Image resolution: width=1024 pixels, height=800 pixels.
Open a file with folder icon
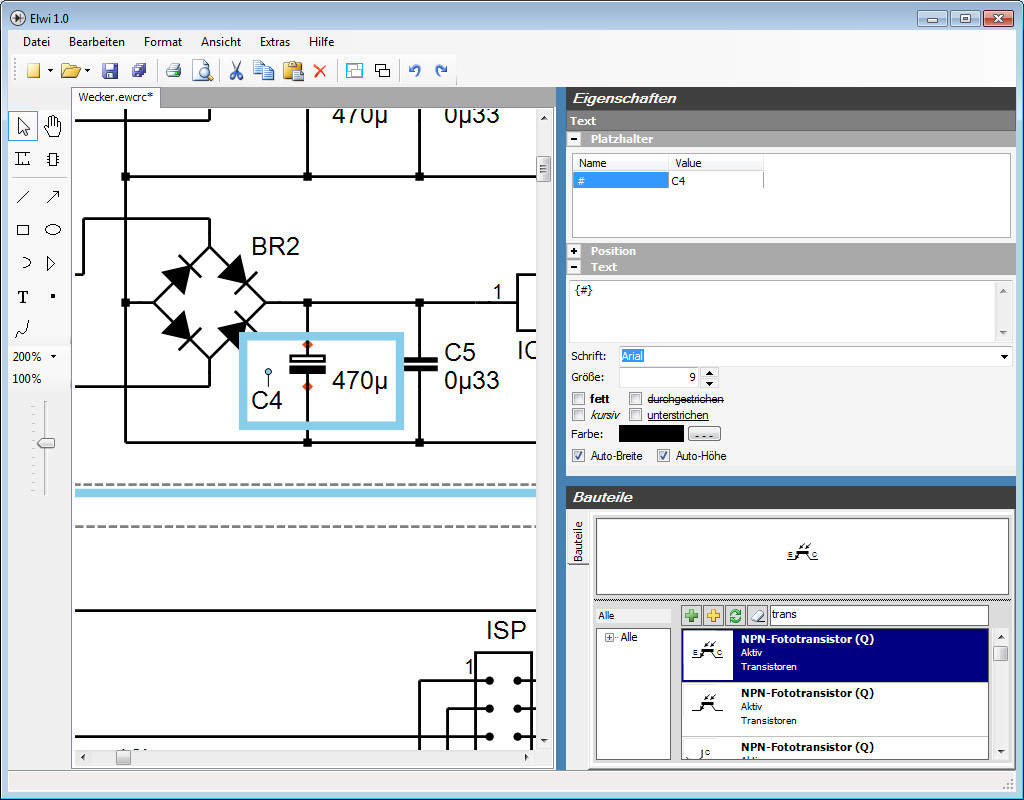tap(70, 71)
